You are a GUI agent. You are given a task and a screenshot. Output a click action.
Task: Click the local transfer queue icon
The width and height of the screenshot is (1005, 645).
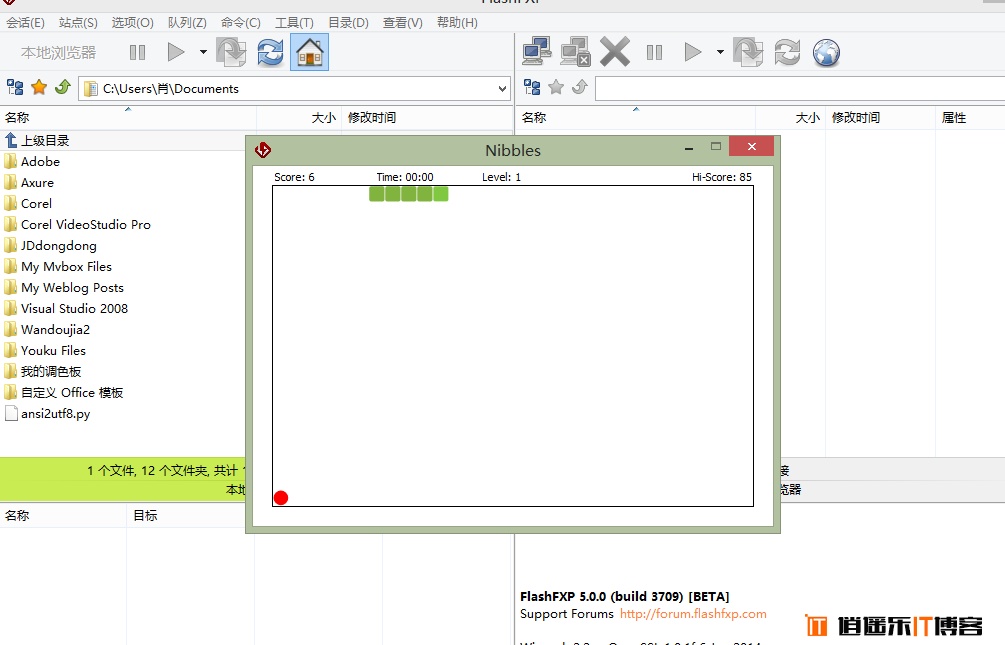[231, 52]
